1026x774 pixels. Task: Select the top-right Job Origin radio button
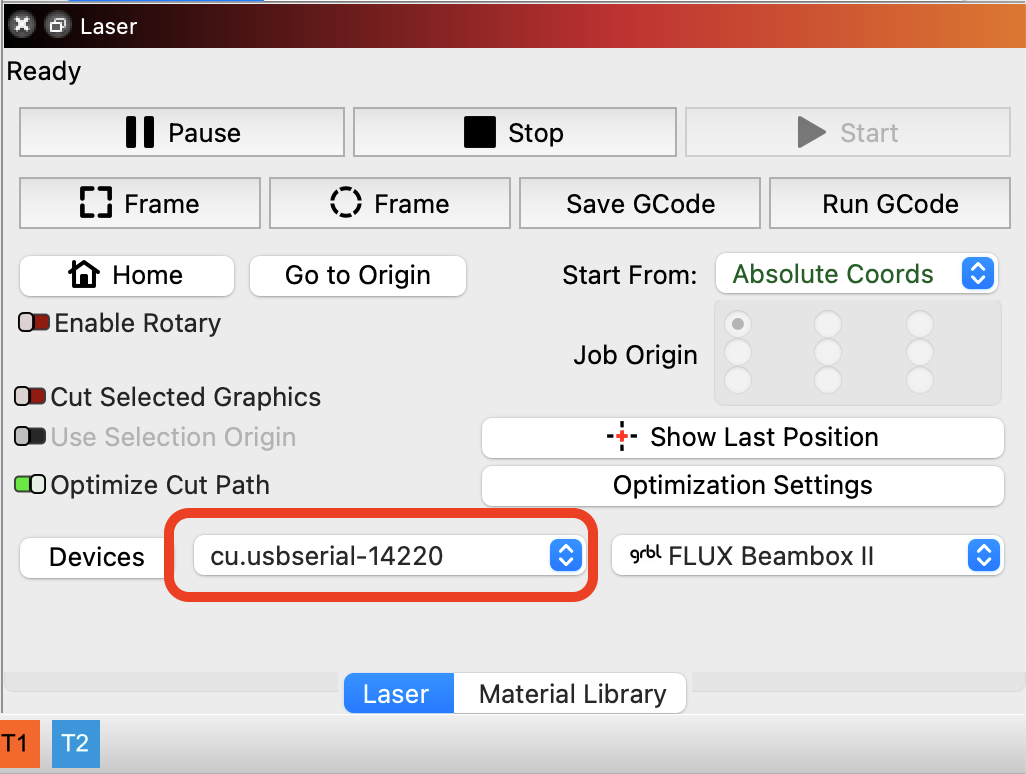coord(919,324)
